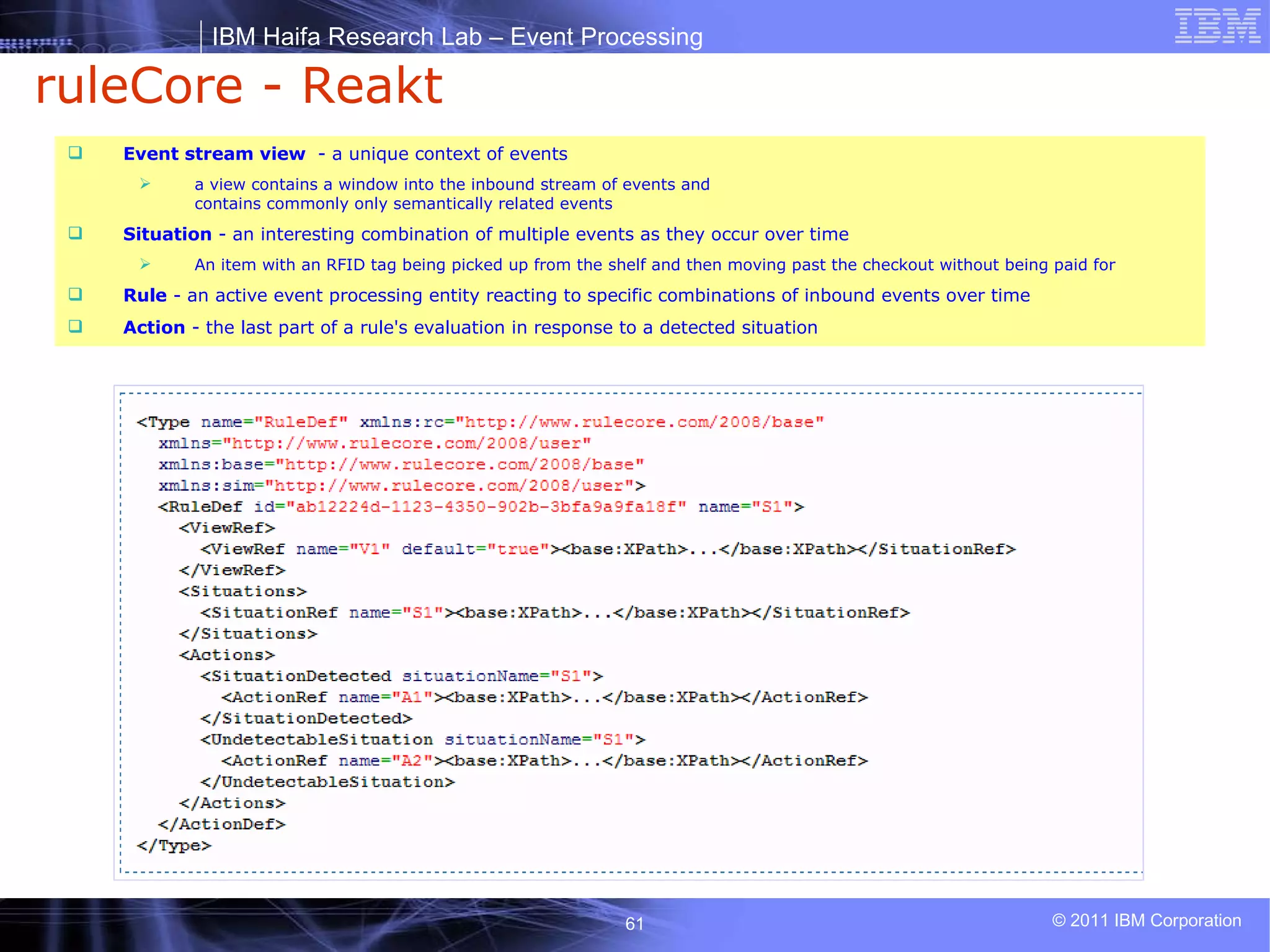Click code '<SituationDetected situationName="S1">'
The image size is (1270, 952).
[402, 676]
